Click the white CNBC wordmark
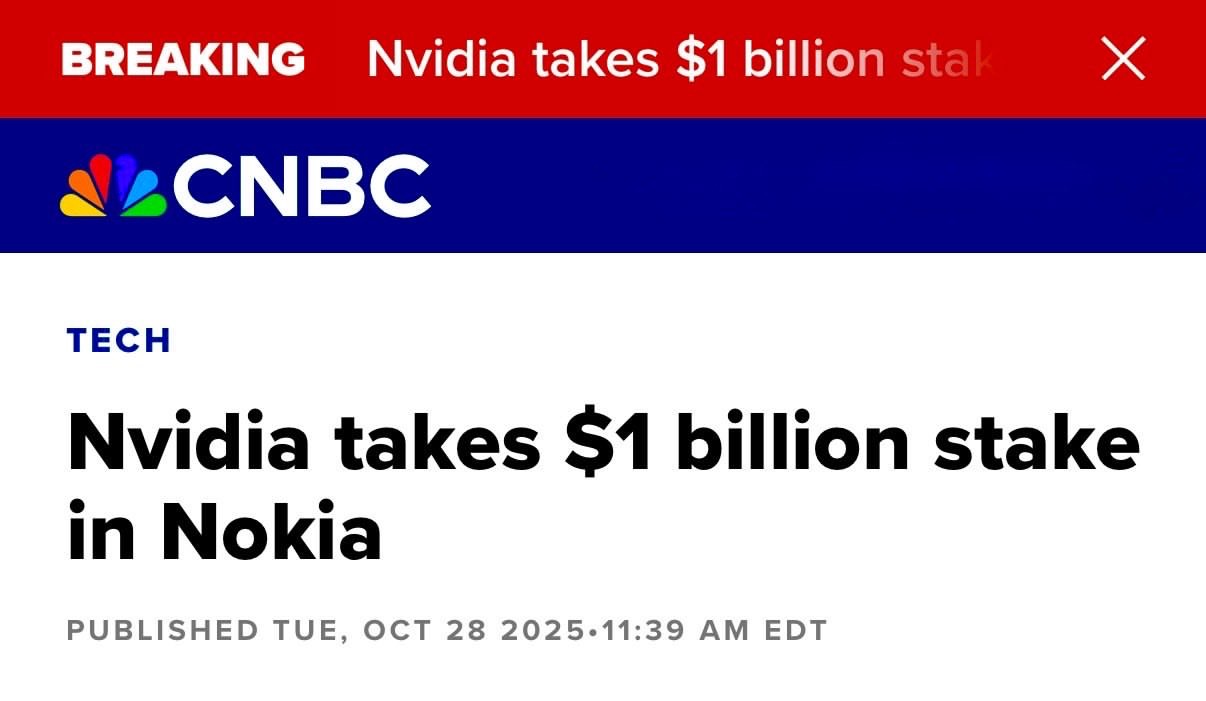The height and width of the screenshot is (701, 1206). click(x=302, y=187)
